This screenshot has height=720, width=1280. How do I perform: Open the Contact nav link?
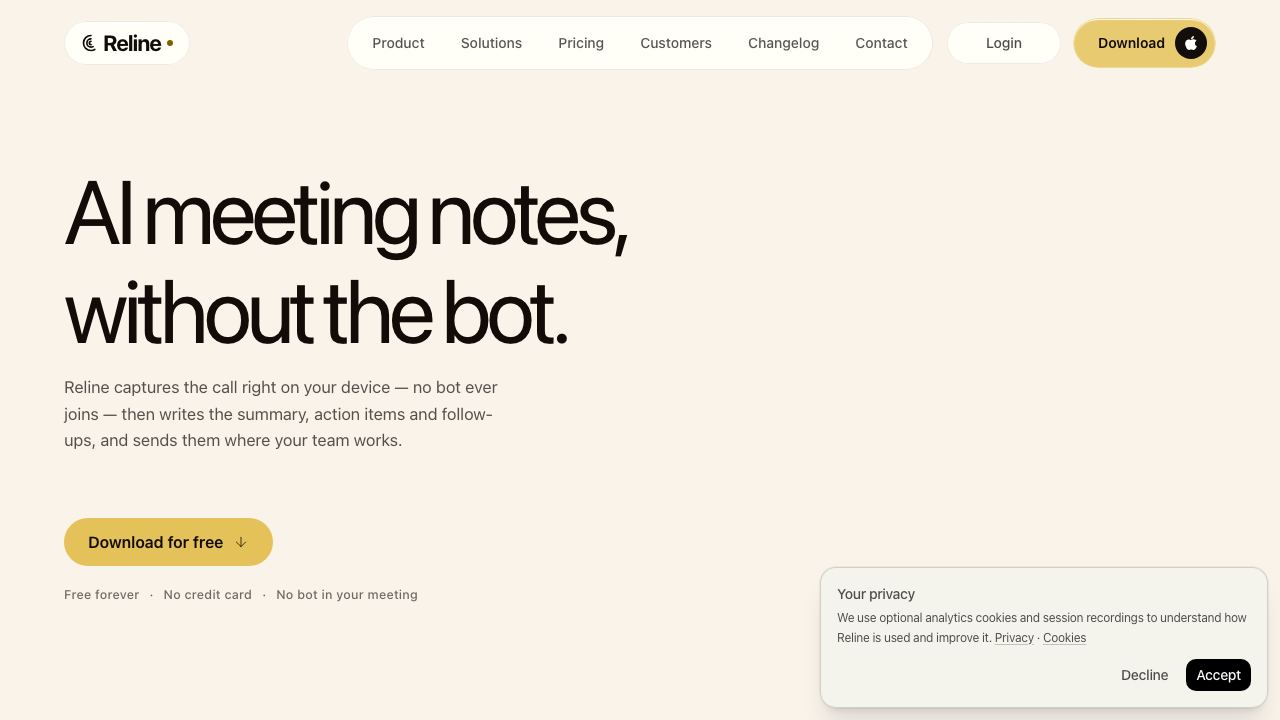(881, 43)
